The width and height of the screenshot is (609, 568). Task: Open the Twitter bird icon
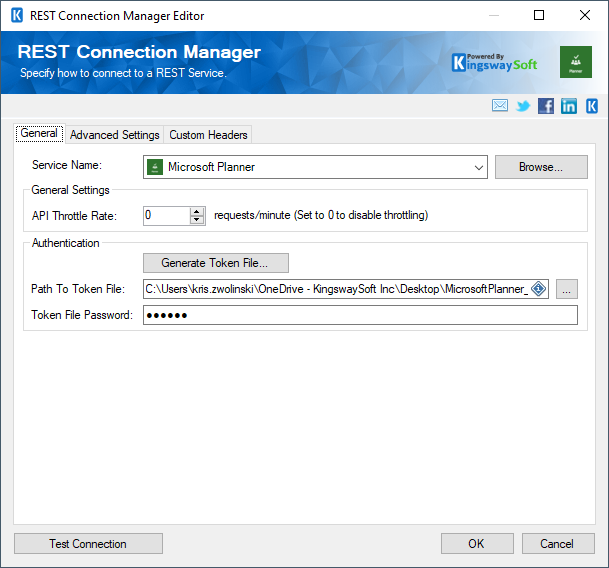click(x=523, y=106)
